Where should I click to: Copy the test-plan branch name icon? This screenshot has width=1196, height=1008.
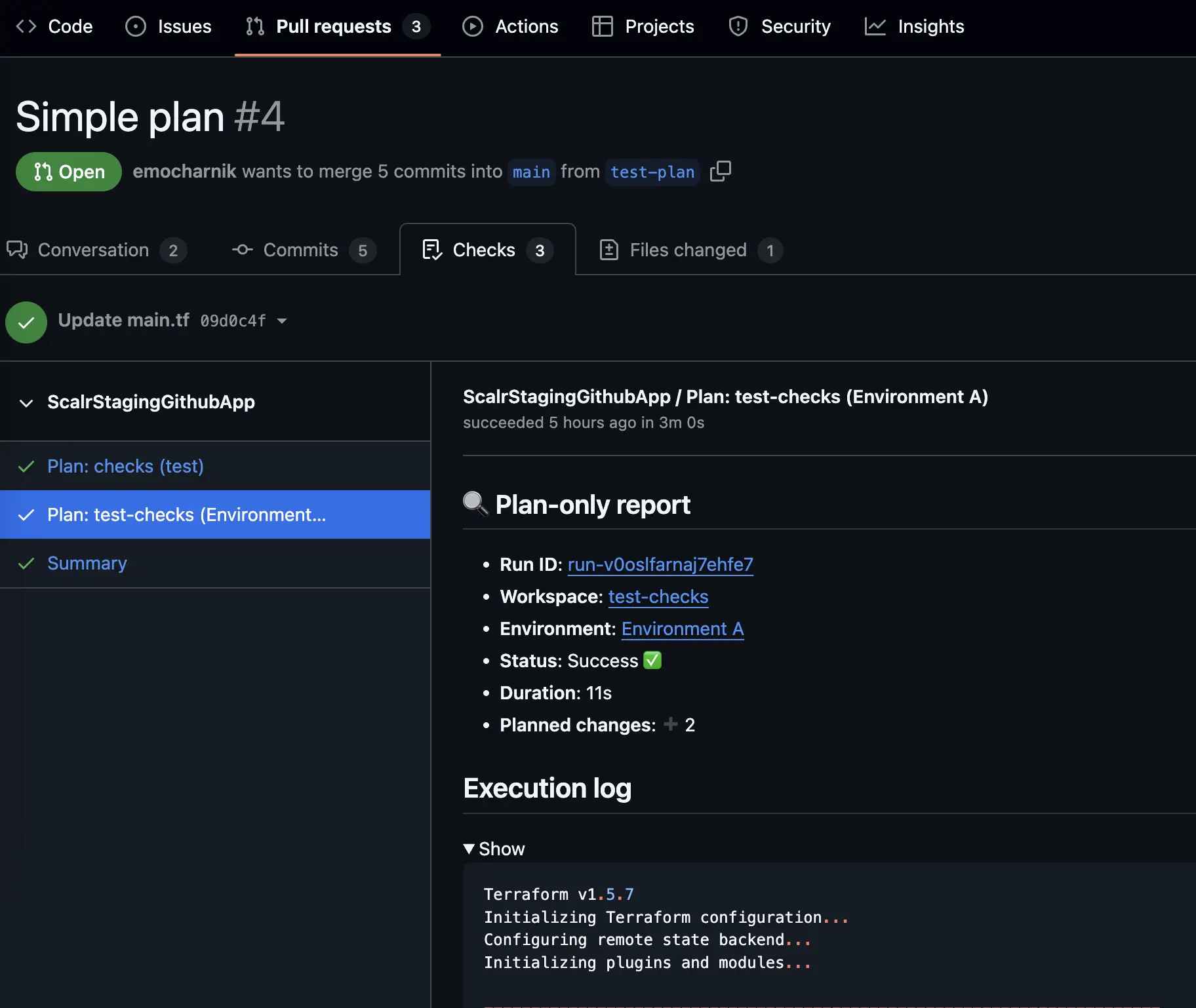tap(720, 171)
